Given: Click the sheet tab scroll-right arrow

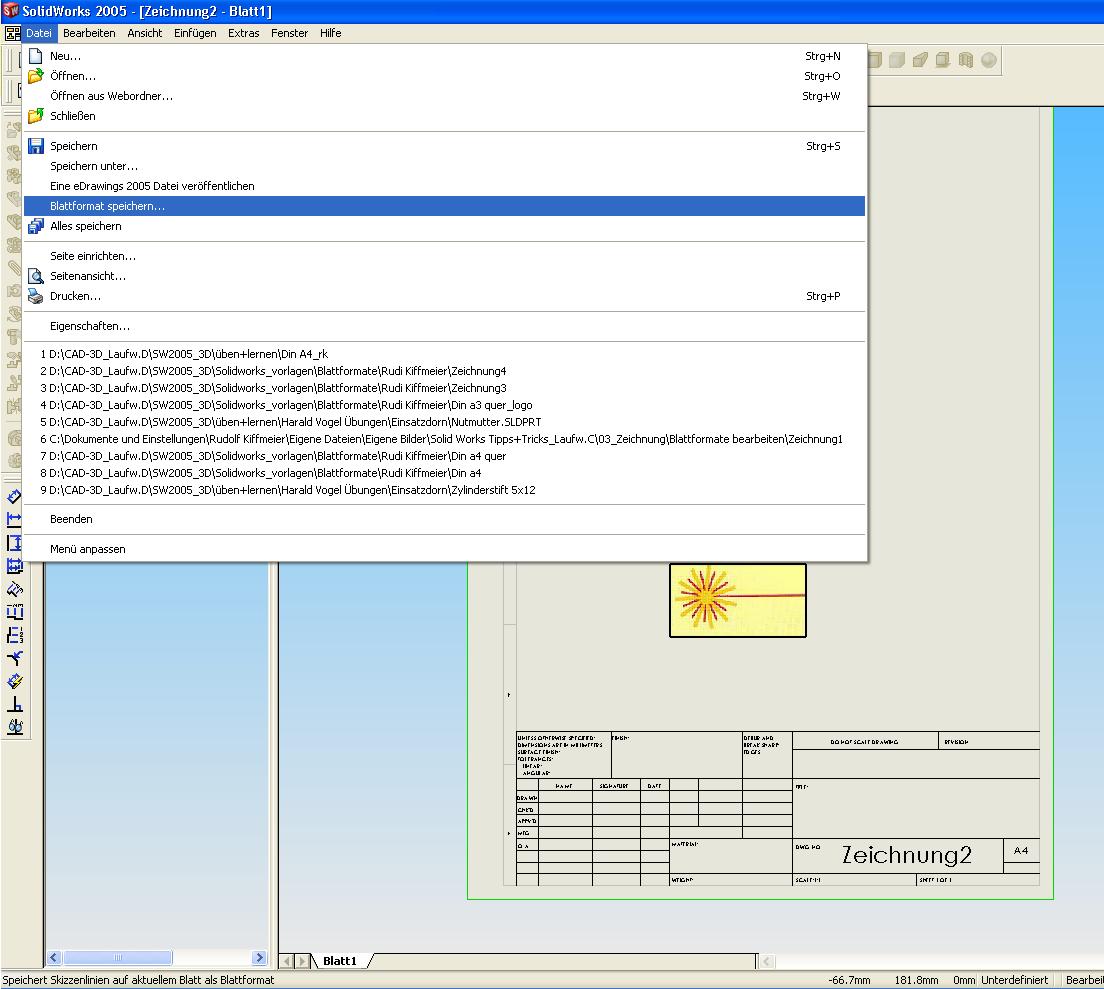Looking at the screenshot, I should [x=302, y=961].
